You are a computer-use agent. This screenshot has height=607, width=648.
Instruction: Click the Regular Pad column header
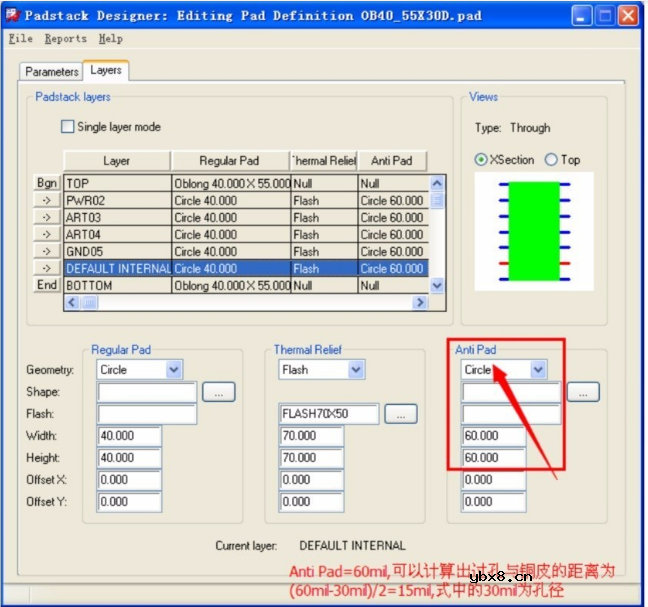point(229,161)
